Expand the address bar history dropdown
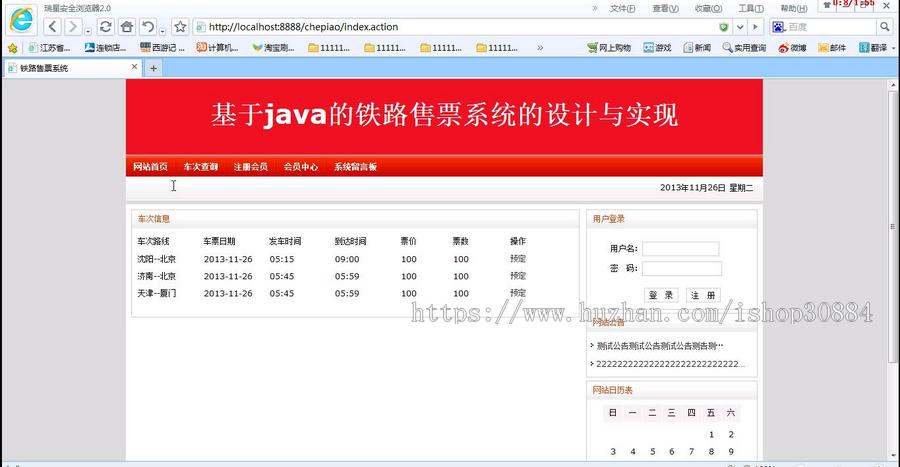This screenshot has width=900, height=467. click(x=740, y=27)
